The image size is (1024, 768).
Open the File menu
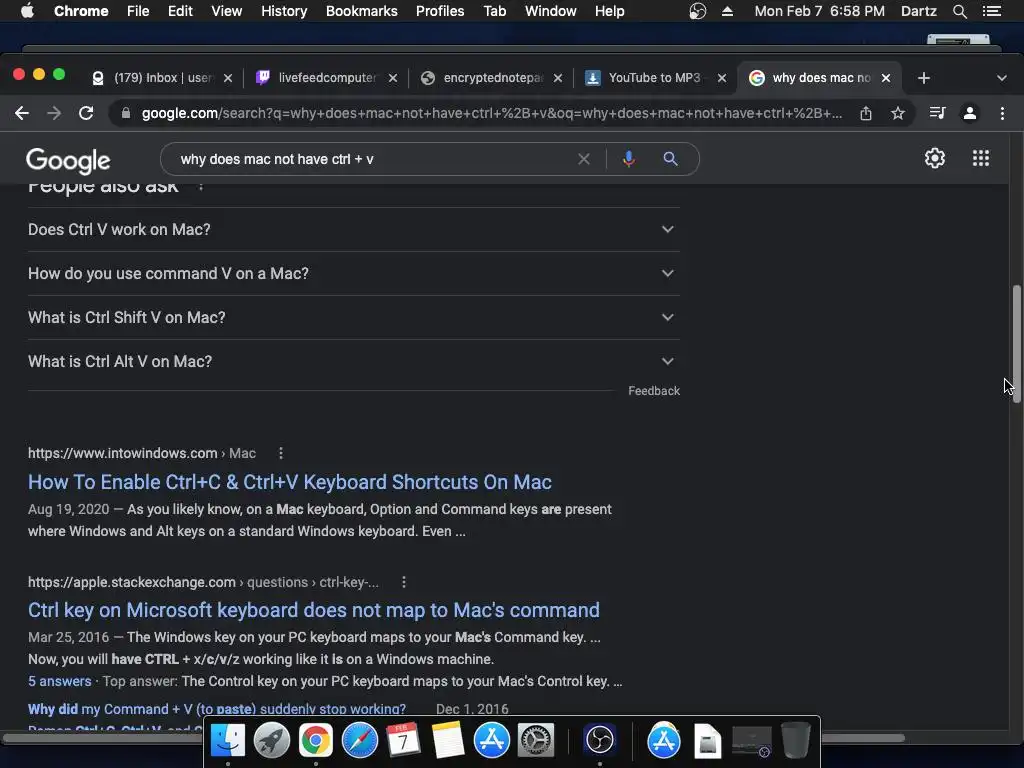click(138, 11)
